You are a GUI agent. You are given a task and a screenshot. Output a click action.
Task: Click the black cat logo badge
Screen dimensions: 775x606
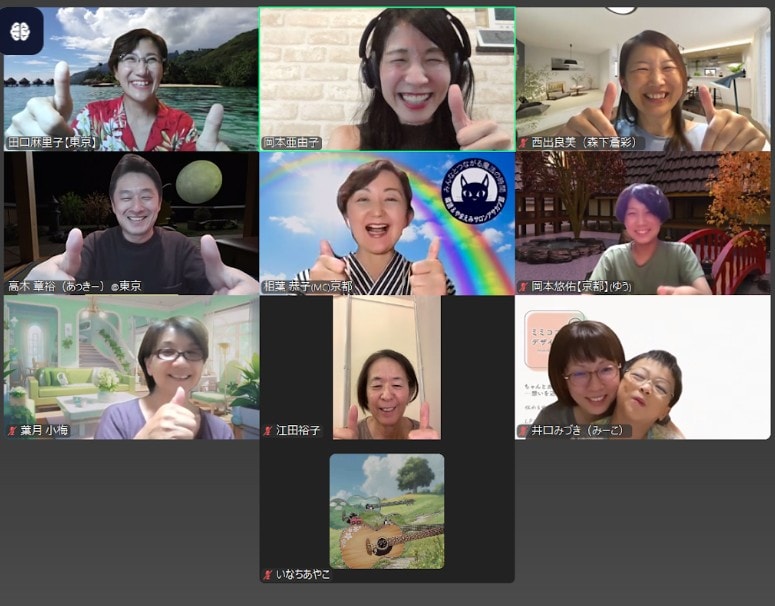click(473, 194)
